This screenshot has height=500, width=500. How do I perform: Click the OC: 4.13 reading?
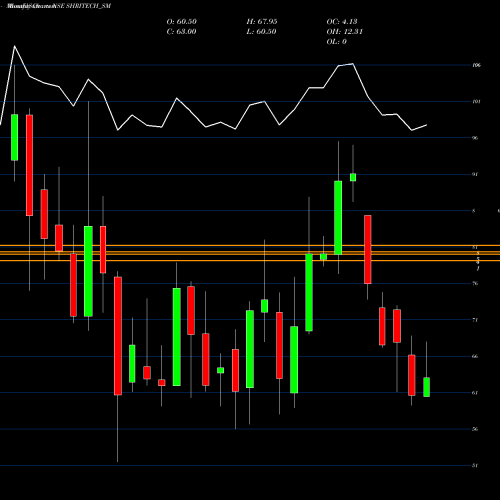(342, 22)
